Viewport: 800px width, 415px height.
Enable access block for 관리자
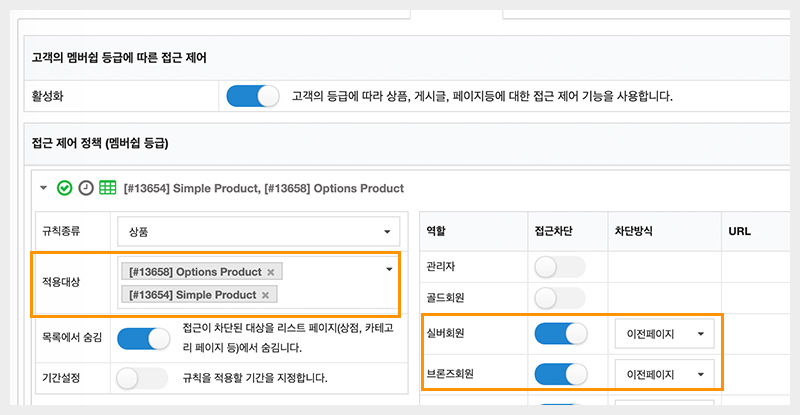click(560, 267)
